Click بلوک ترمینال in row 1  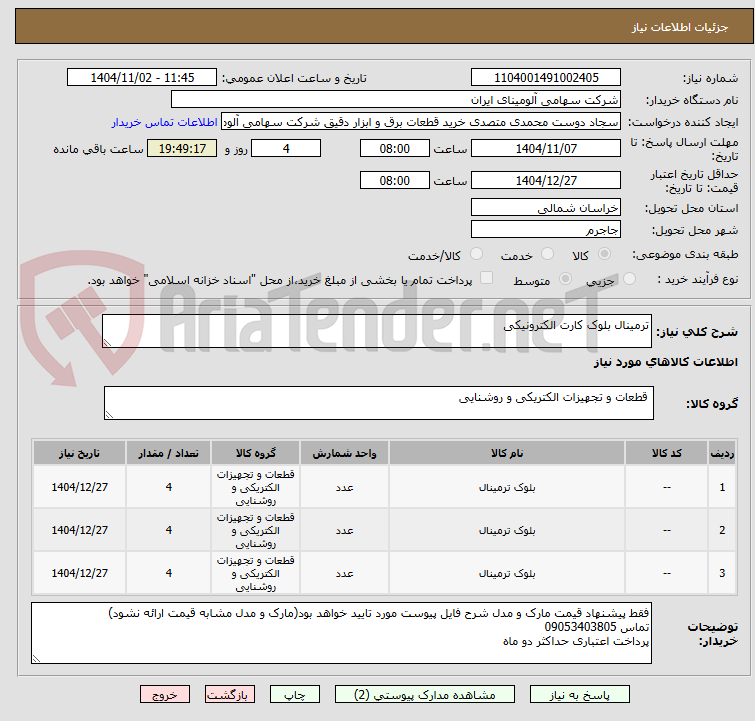tap(507, 487)
